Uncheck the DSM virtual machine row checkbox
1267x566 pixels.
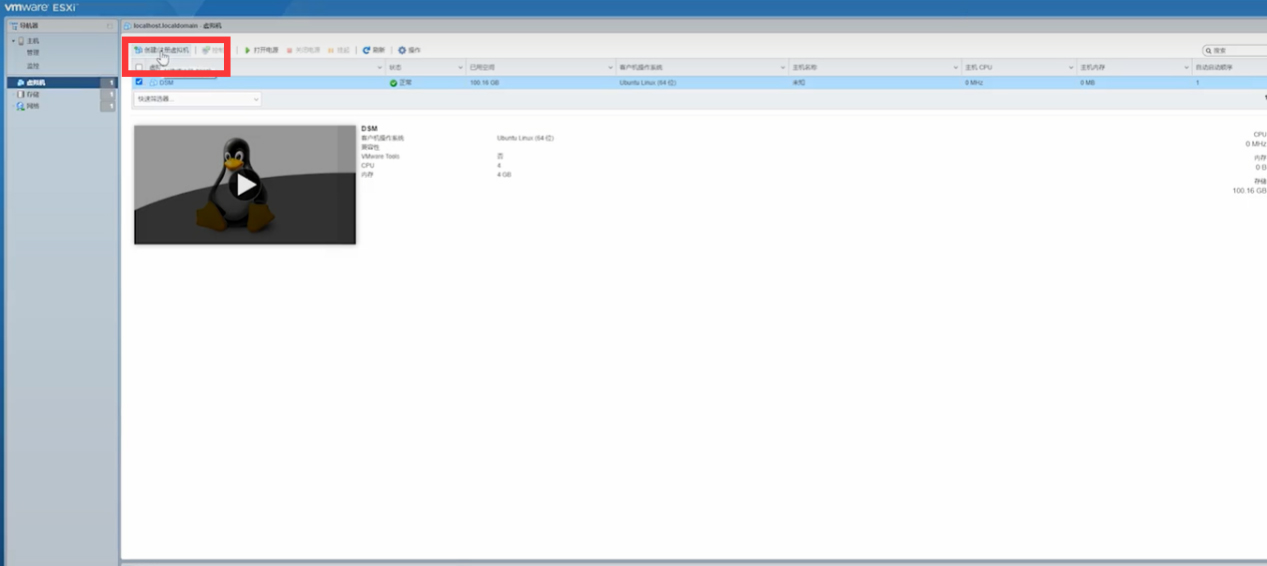[x=139, y=82]
